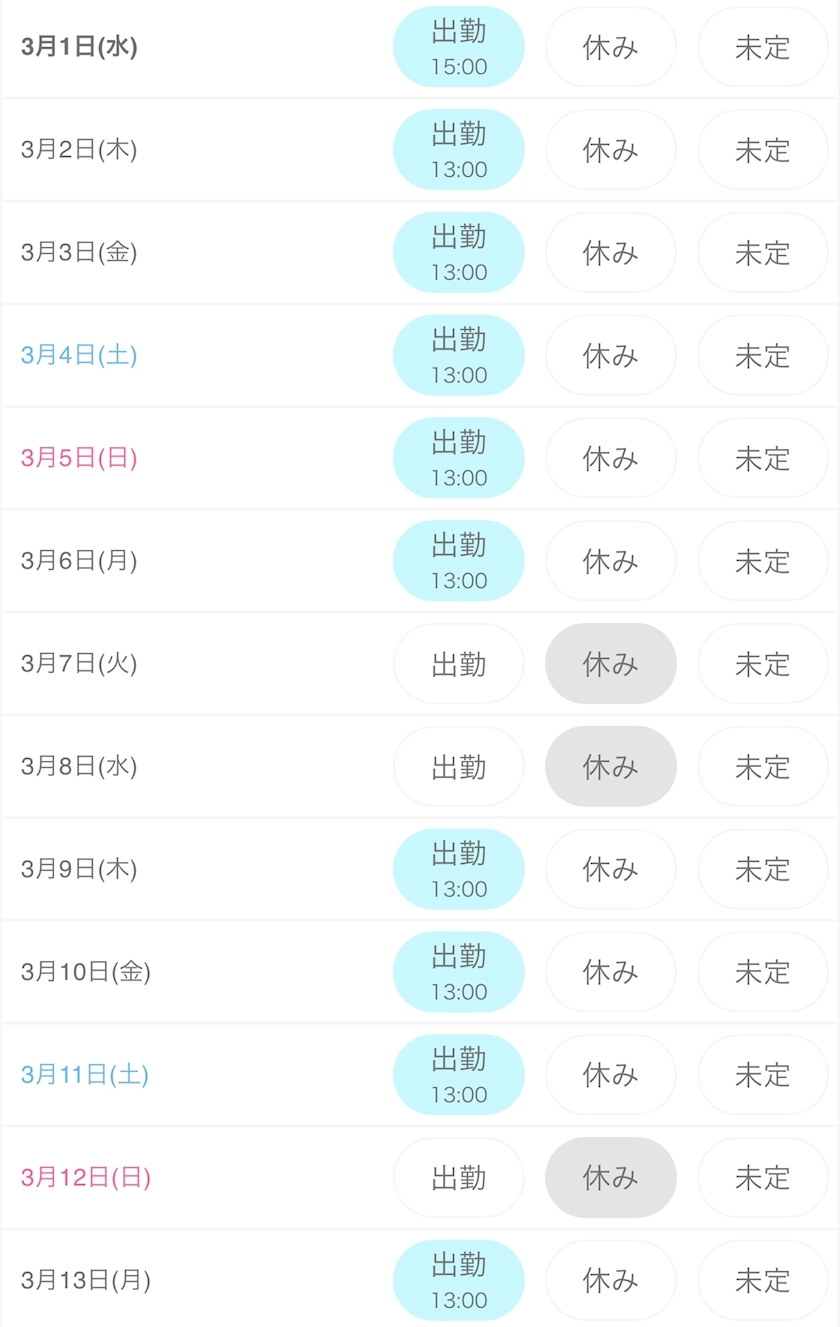Mark 3月12日(日) as 未定
The width and height of the screenshot is (840, 1327).
coord(763,1178)
